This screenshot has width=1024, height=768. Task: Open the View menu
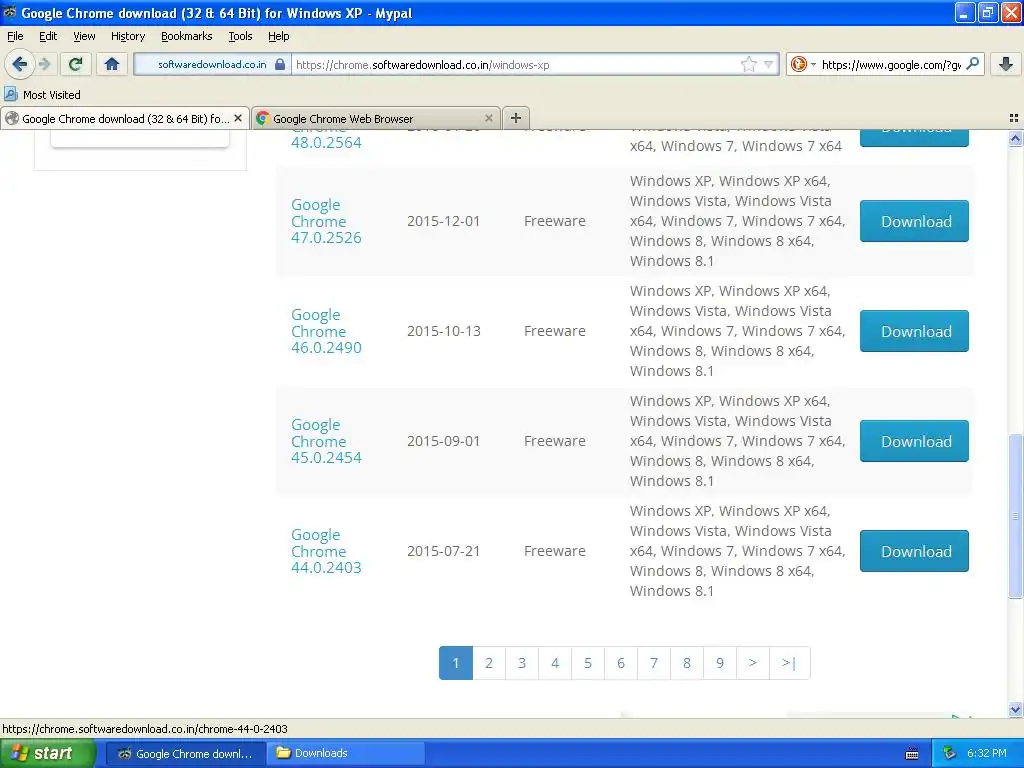pyautogui.click(x=84, y=36)
